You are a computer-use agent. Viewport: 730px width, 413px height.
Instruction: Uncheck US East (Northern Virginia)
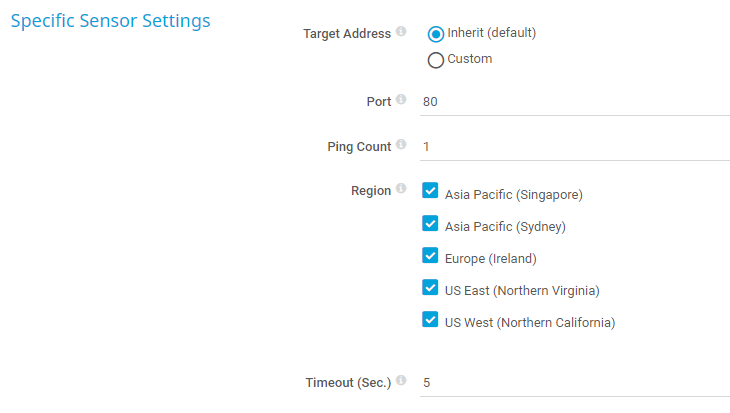coord(431,288)
